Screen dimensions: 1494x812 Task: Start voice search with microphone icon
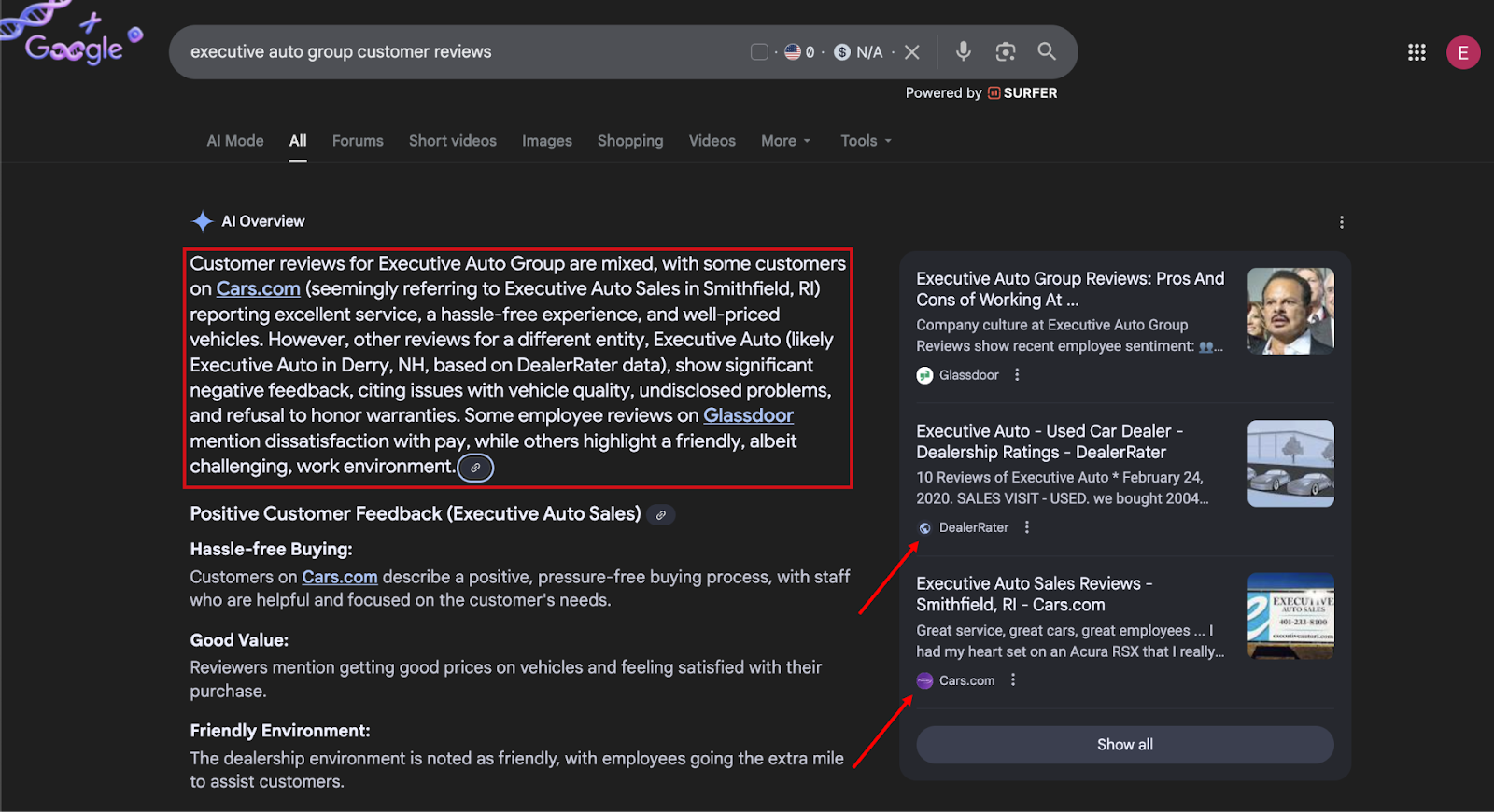coord(964,51)
